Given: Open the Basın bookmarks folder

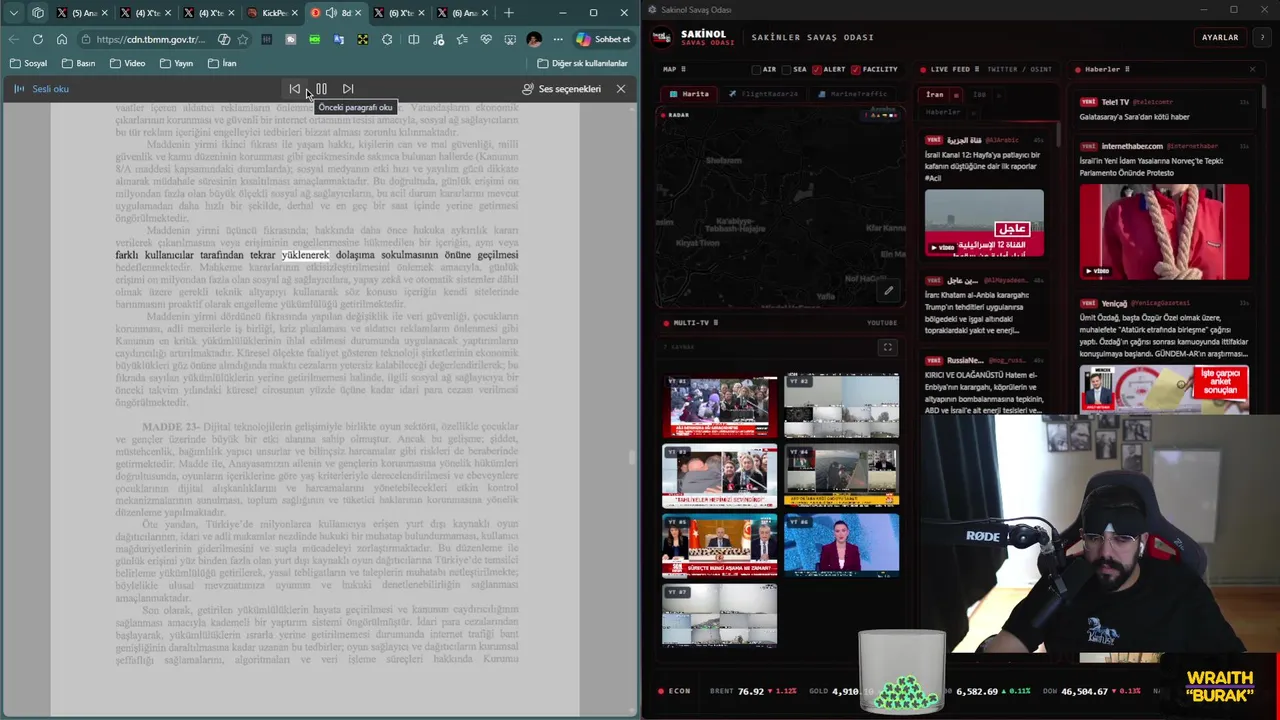Looking at the screenshot, I should click(x=78, y=63).
